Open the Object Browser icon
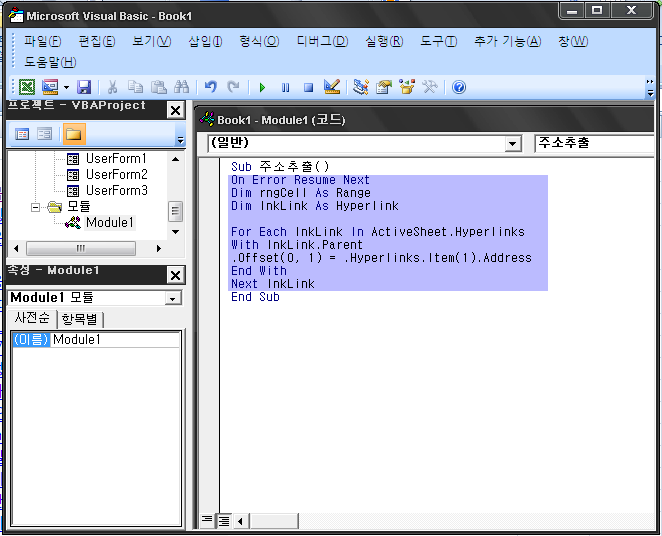The width and height of the screenshot is (662, 536). coord(407,87)
